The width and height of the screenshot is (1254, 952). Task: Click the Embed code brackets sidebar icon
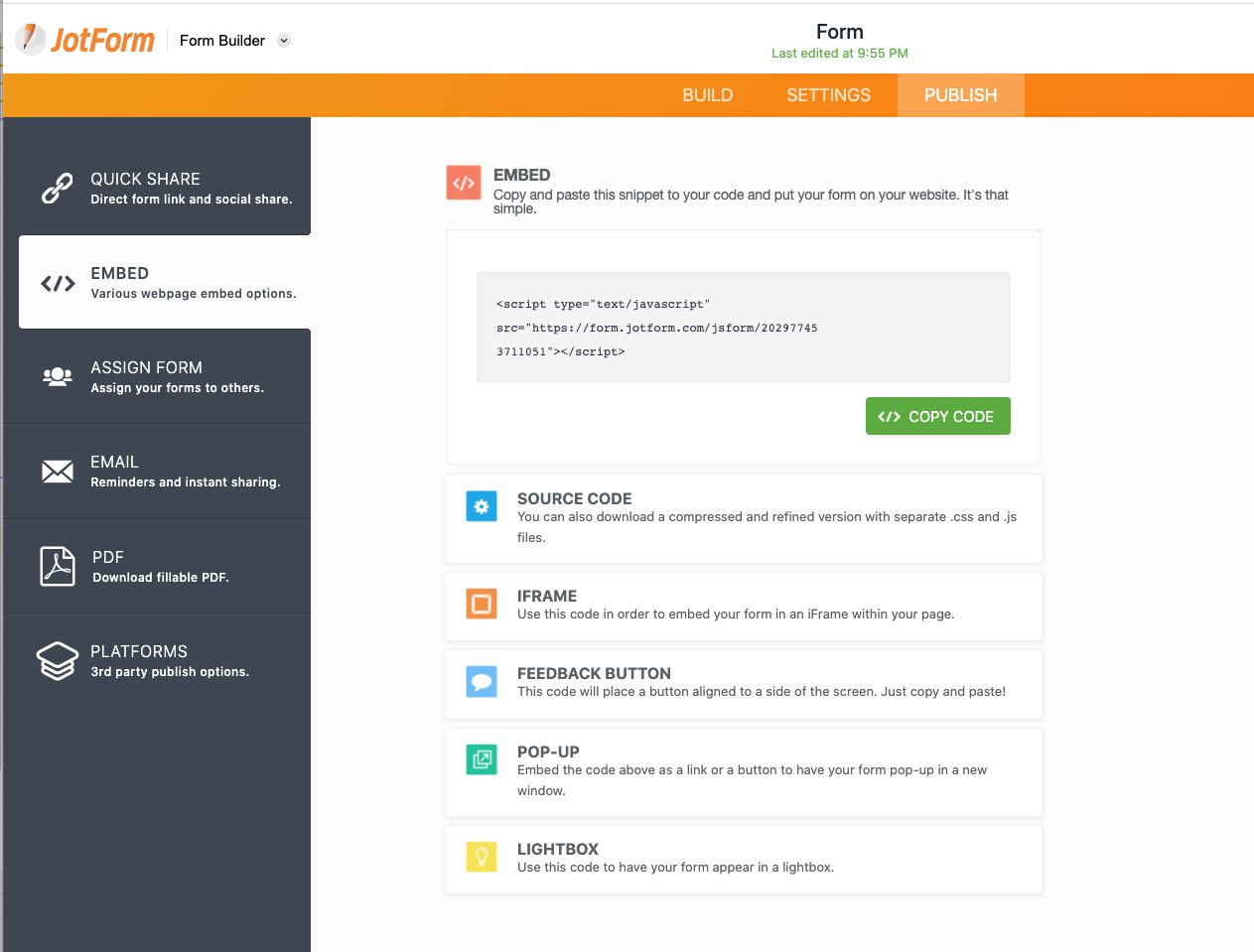pyautogui.click(x=58, y=284)
